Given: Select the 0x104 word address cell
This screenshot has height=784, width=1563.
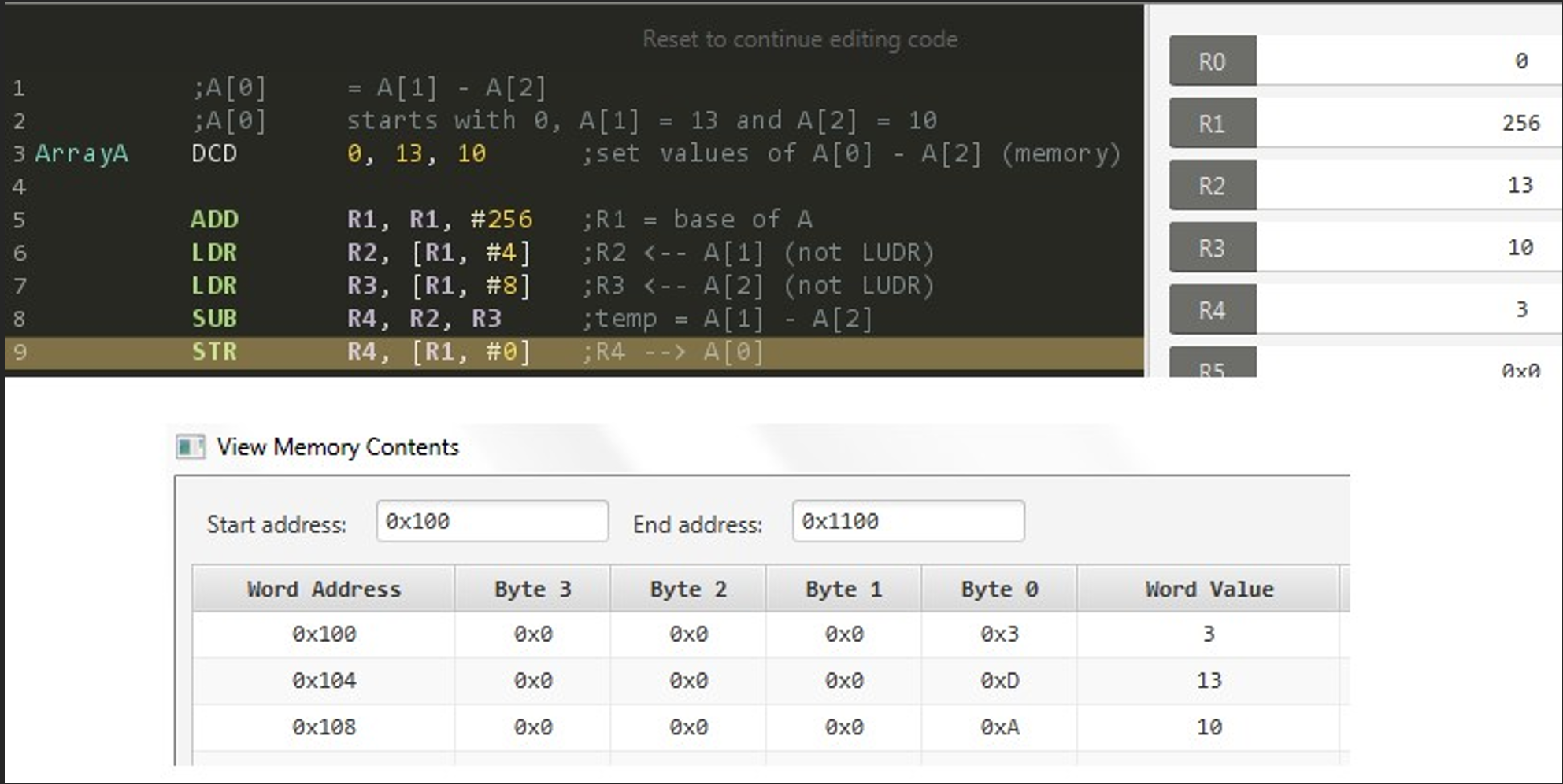Looking at the screenshot, I should click(324, 680).
